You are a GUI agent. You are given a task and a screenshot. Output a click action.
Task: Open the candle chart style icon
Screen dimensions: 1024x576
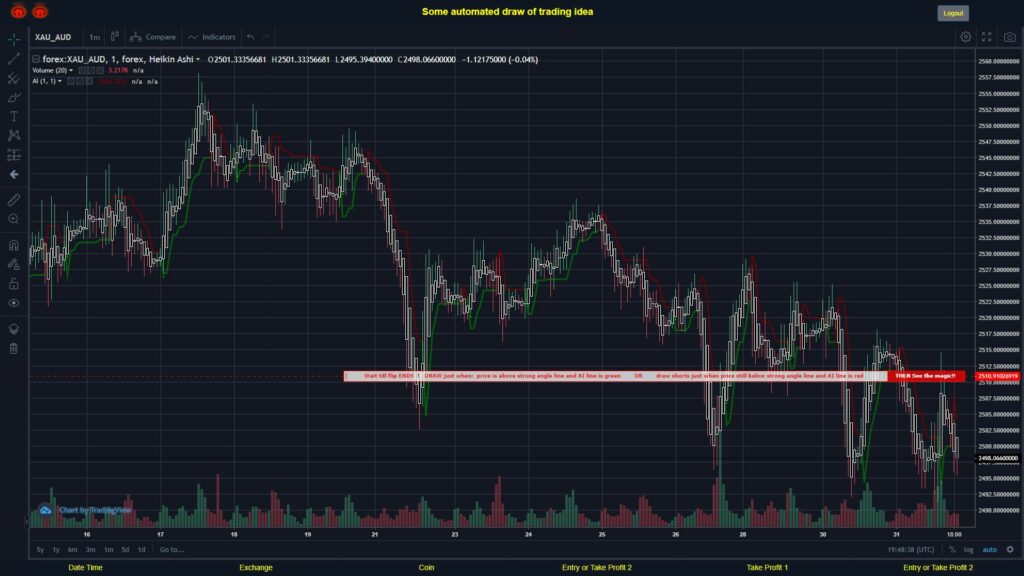point(115,37)
